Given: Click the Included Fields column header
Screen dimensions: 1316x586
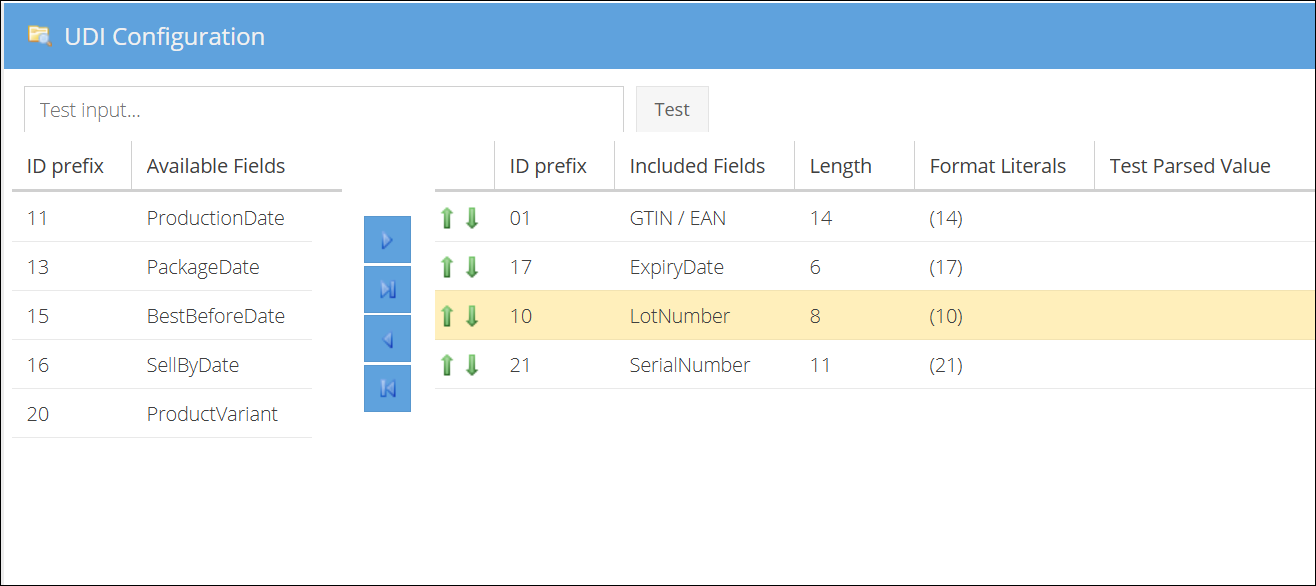Looking at the screenshot, I should tap(697, 166).
